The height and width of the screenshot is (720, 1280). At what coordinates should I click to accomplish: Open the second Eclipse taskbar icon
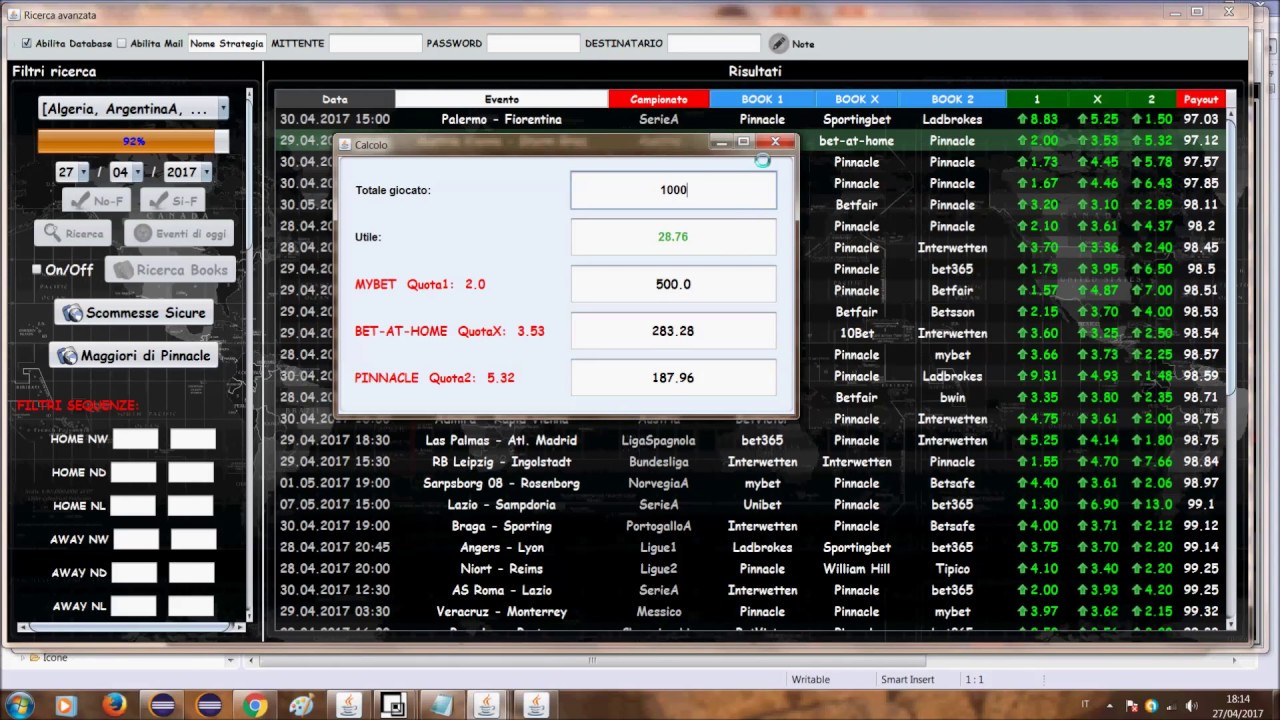[x=208, y=706]
